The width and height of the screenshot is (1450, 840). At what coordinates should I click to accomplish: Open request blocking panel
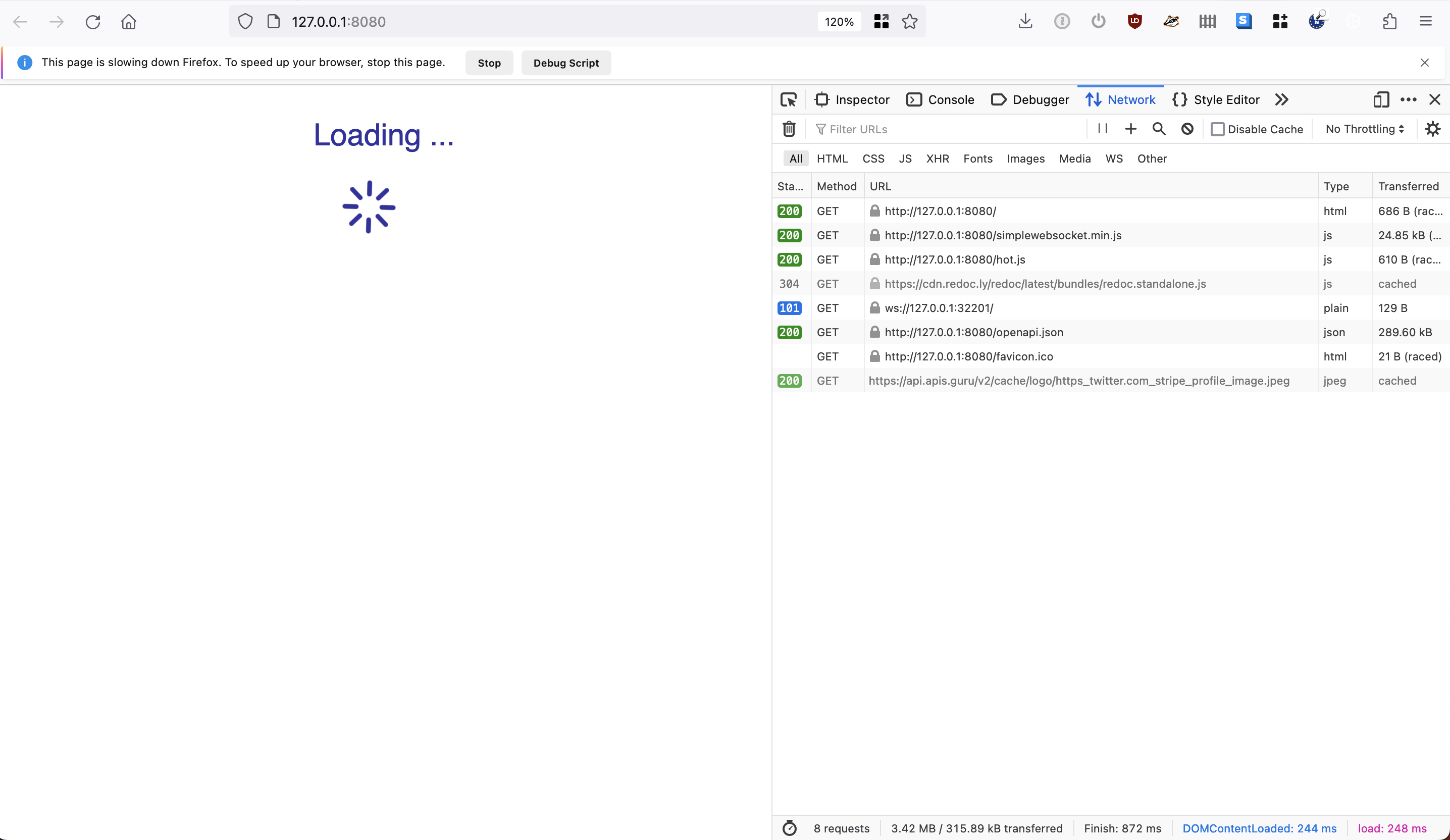(x=1186, y=129)
